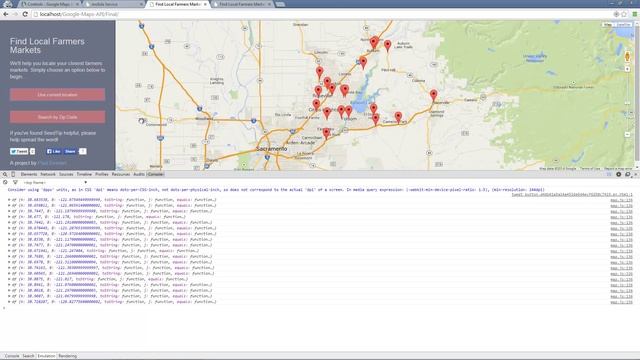The width and height of the screenshot is (640, 360).
Task: Click the map pin near Auburn Lake Trails
Action: [x=387, y=45]
